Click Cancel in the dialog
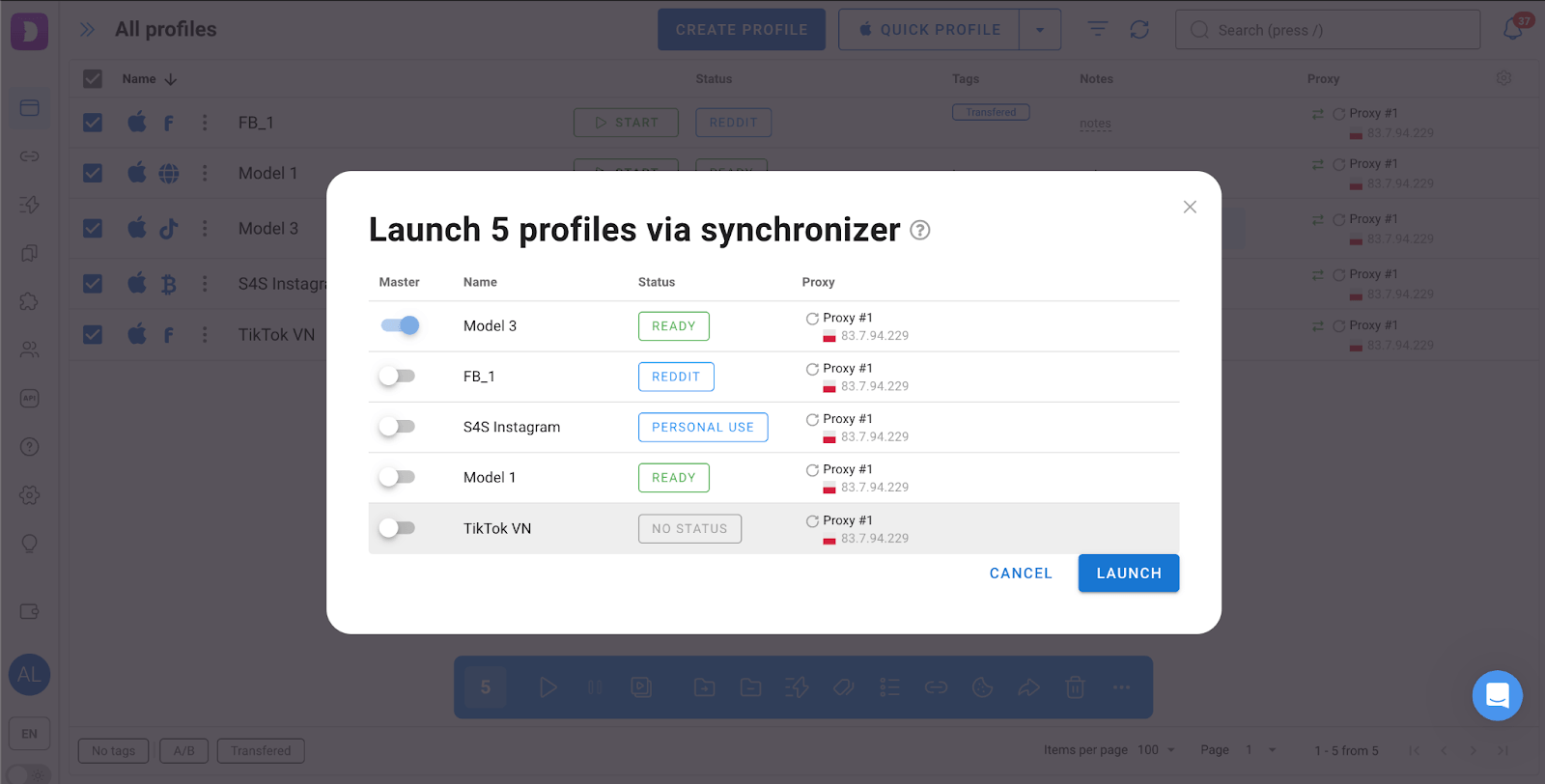Image resolution: width=1545 pixels, height=784 pixels. 1021,574
